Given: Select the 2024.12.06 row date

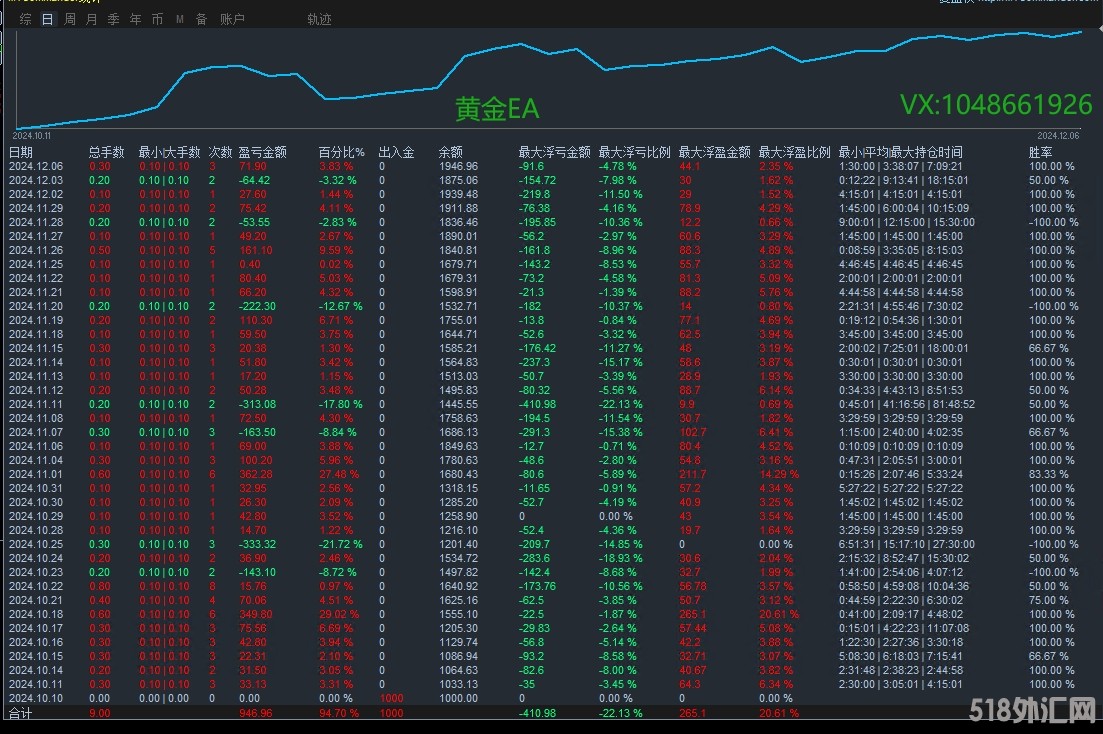Looking at the screenshot, I should pyautogui.click(x=35, y=166).
